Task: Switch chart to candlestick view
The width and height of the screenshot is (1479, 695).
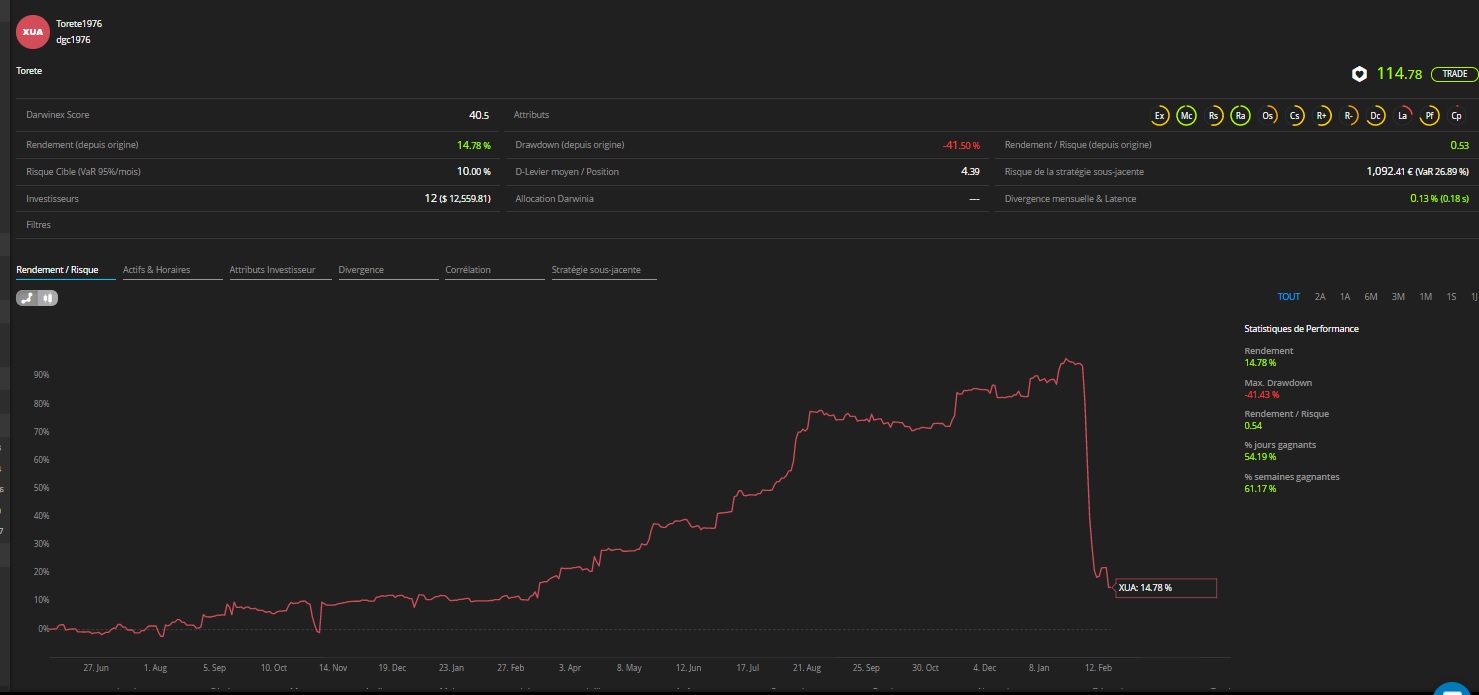Action: [48, 298]
